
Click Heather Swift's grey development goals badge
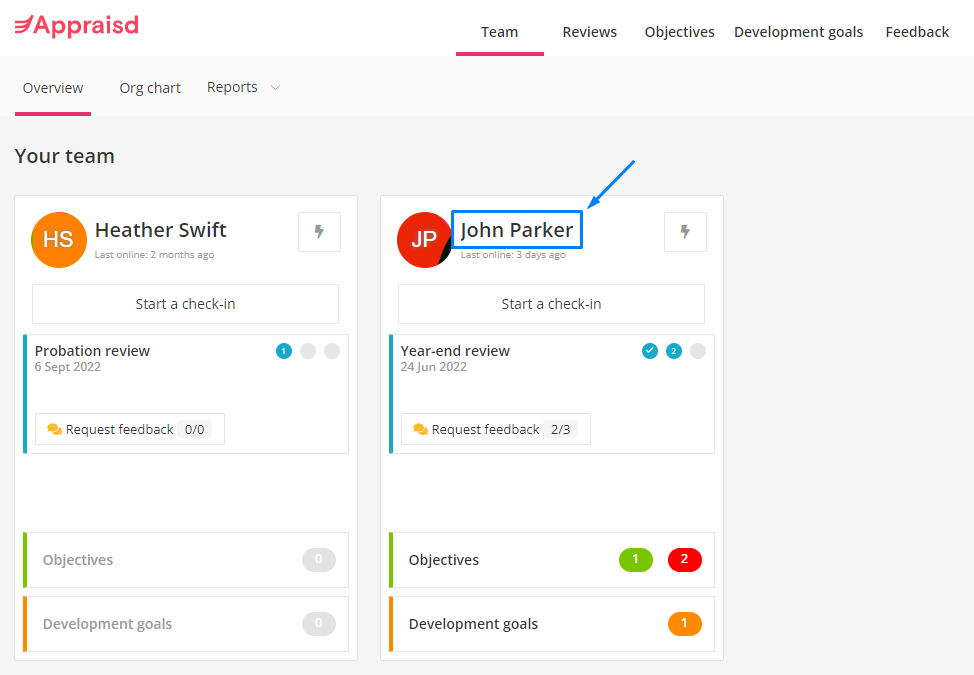coord(319,623)
